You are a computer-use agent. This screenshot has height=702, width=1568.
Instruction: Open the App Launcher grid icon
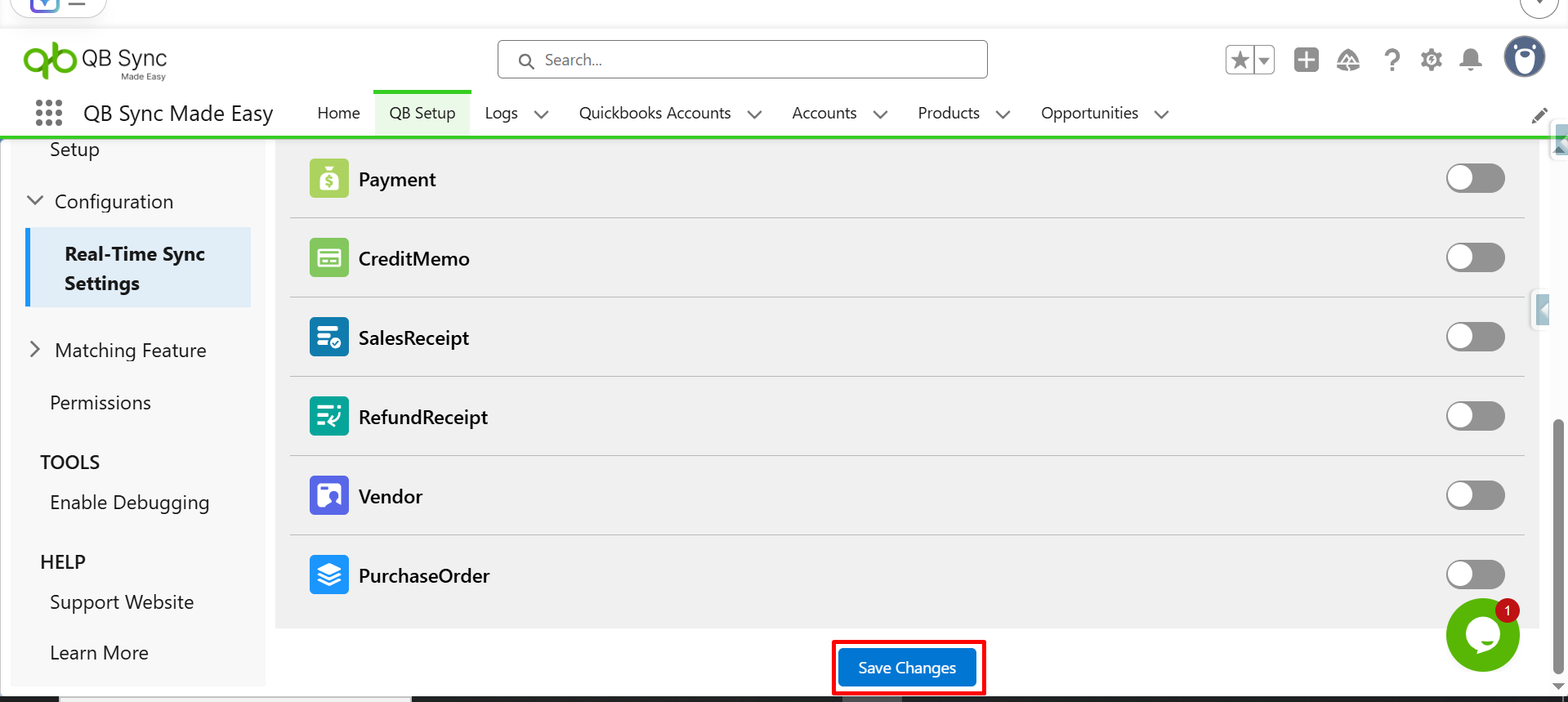pos(49,113)
